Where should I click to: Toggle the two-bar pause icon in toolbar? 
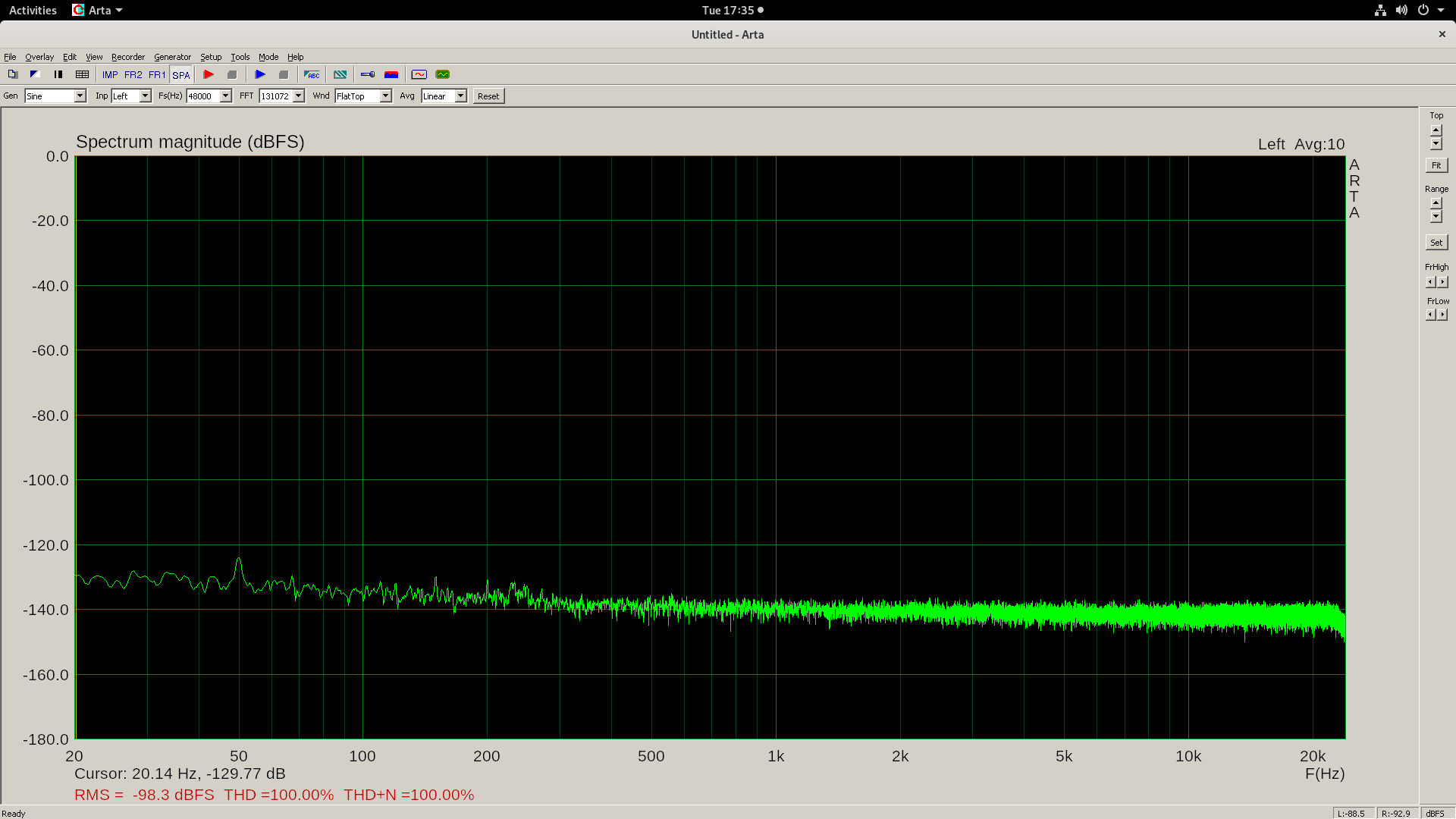pyautogui.click(x=58, y=74)
